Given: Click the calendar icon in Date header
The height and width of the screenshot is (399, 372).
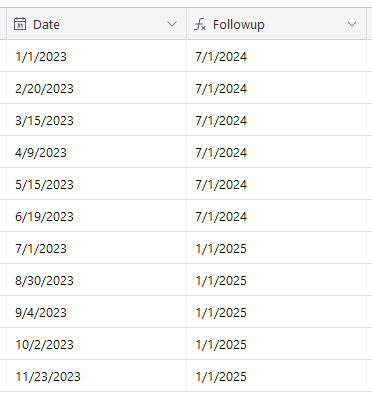Looking at the screenshot, I should coord(20,24).
